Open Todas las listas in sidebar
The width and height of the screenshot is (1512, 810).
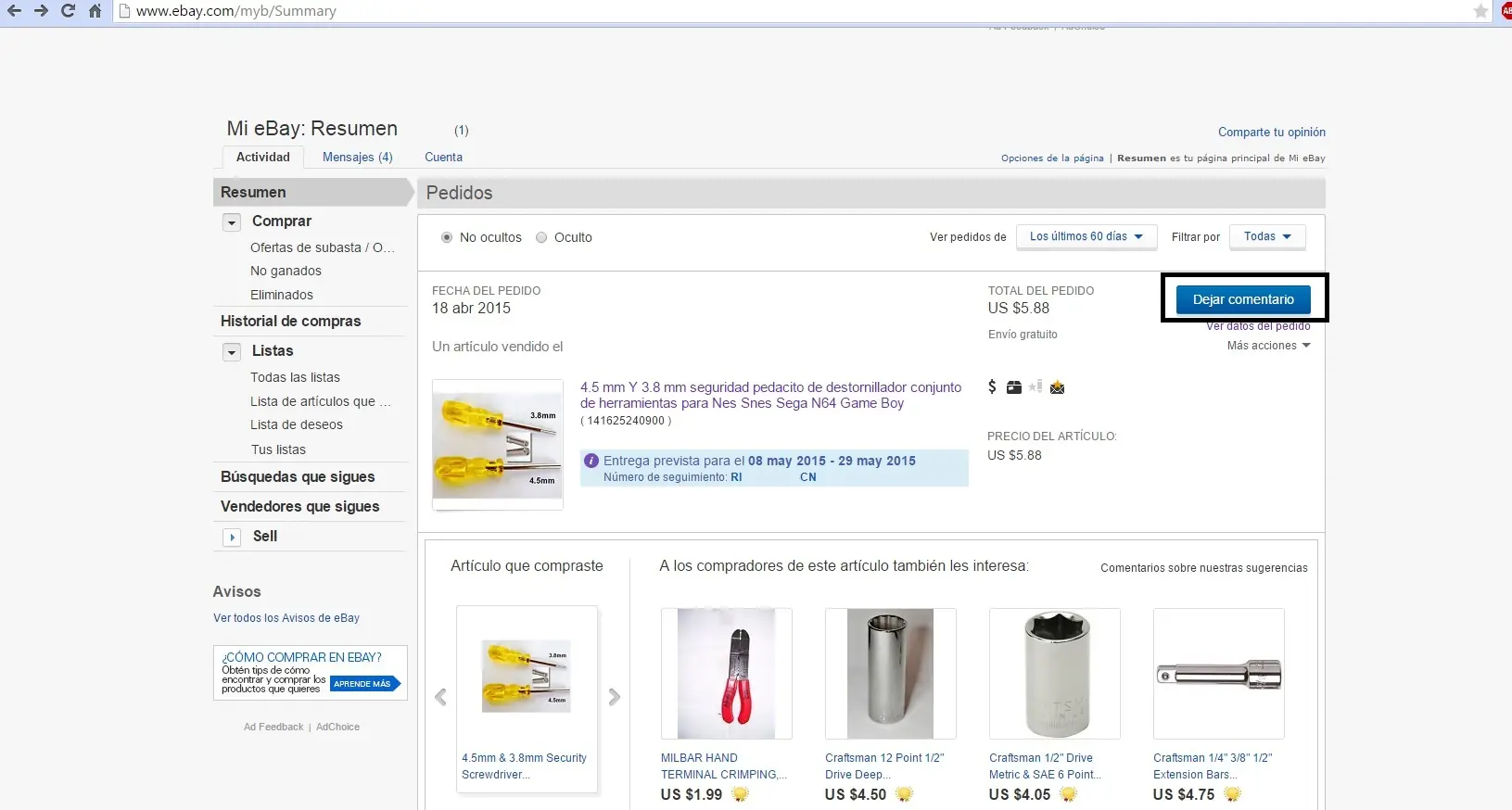pos(295,377)
